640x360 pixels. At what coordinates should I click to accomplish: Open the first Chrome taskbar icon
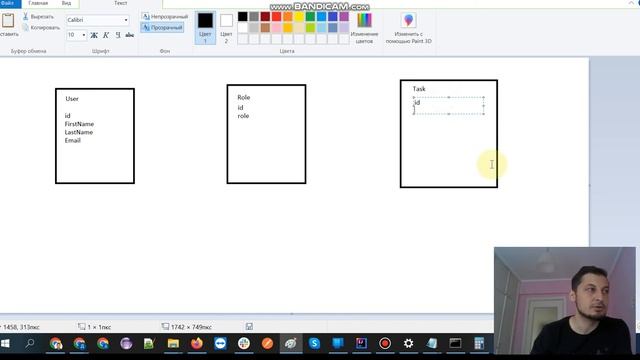pos(56,343)
